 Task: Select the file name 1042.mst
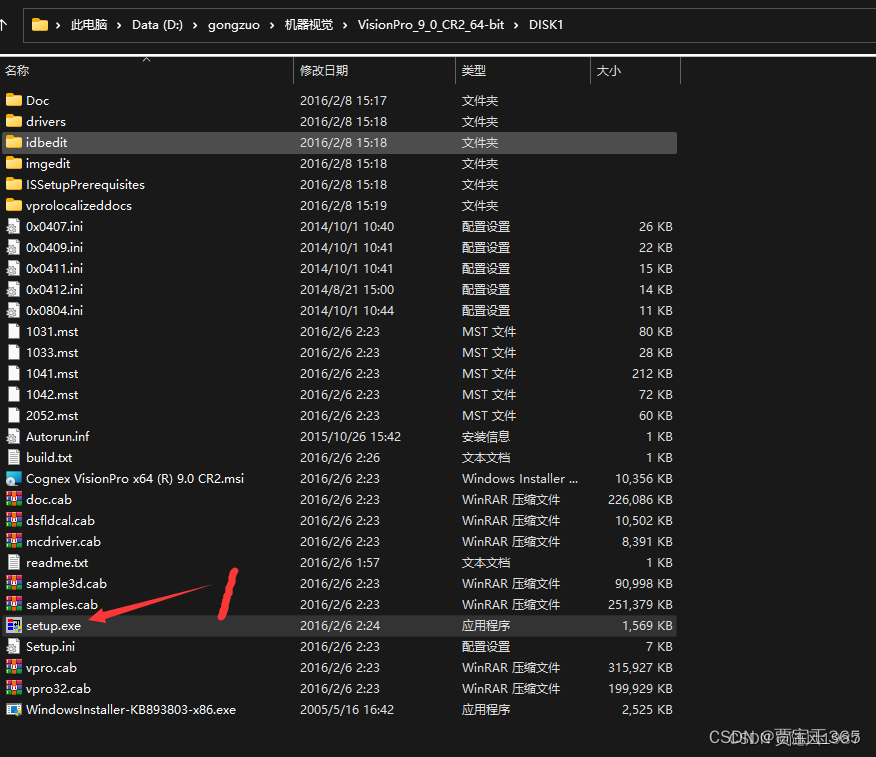[x=52, y=394]
